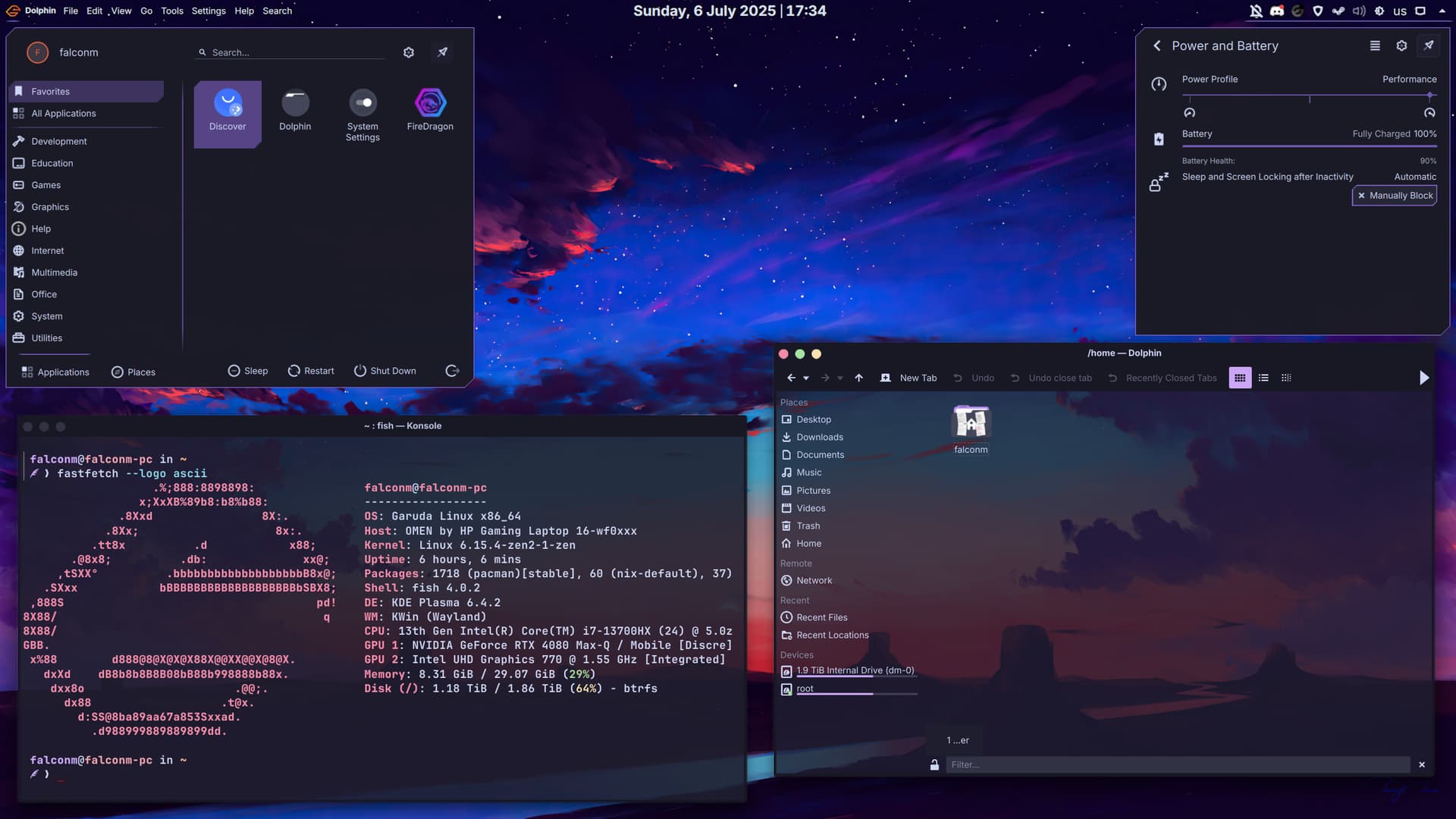Expand hidden system tray icons arrow
The height and width of the screenshot is (819, 1456).
[x=1442, y=11]
